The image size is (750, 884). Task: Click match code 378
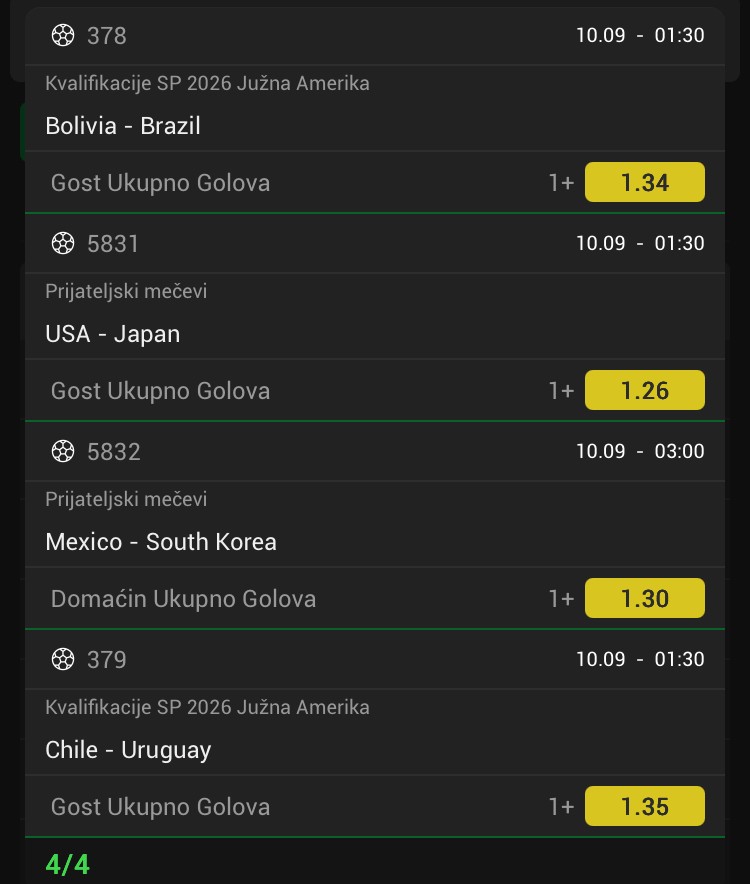click(x=107, y=36)
